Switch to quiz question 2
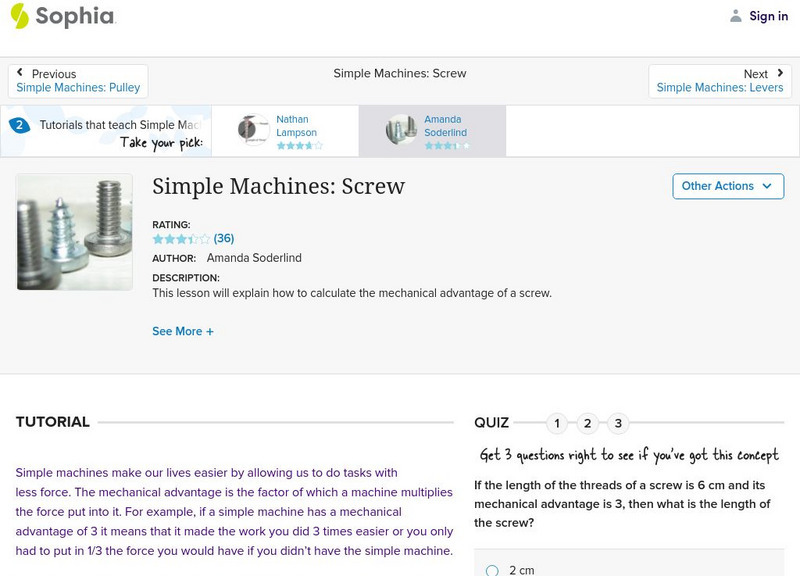The image size is (800, 576). pos(586,423)
